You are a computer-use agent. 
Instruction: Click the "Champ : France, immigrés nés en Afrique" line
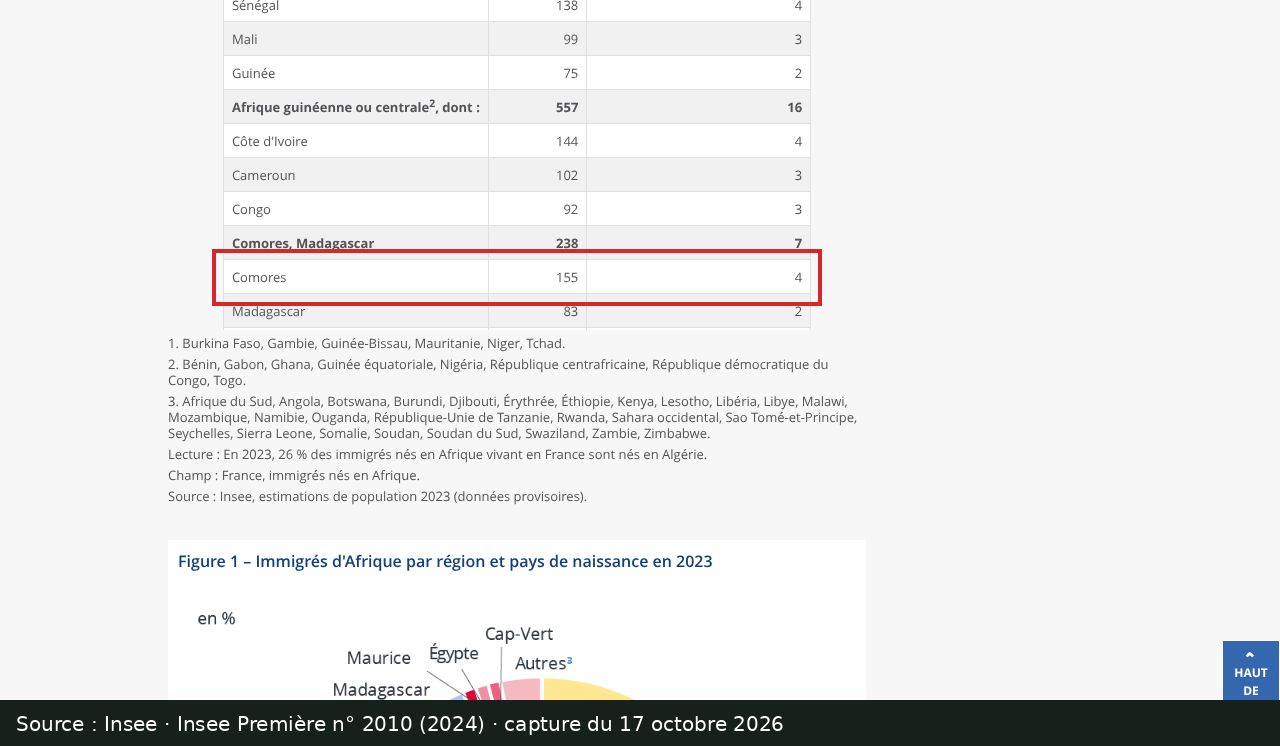pyautogui.click(x=294, y=475)
